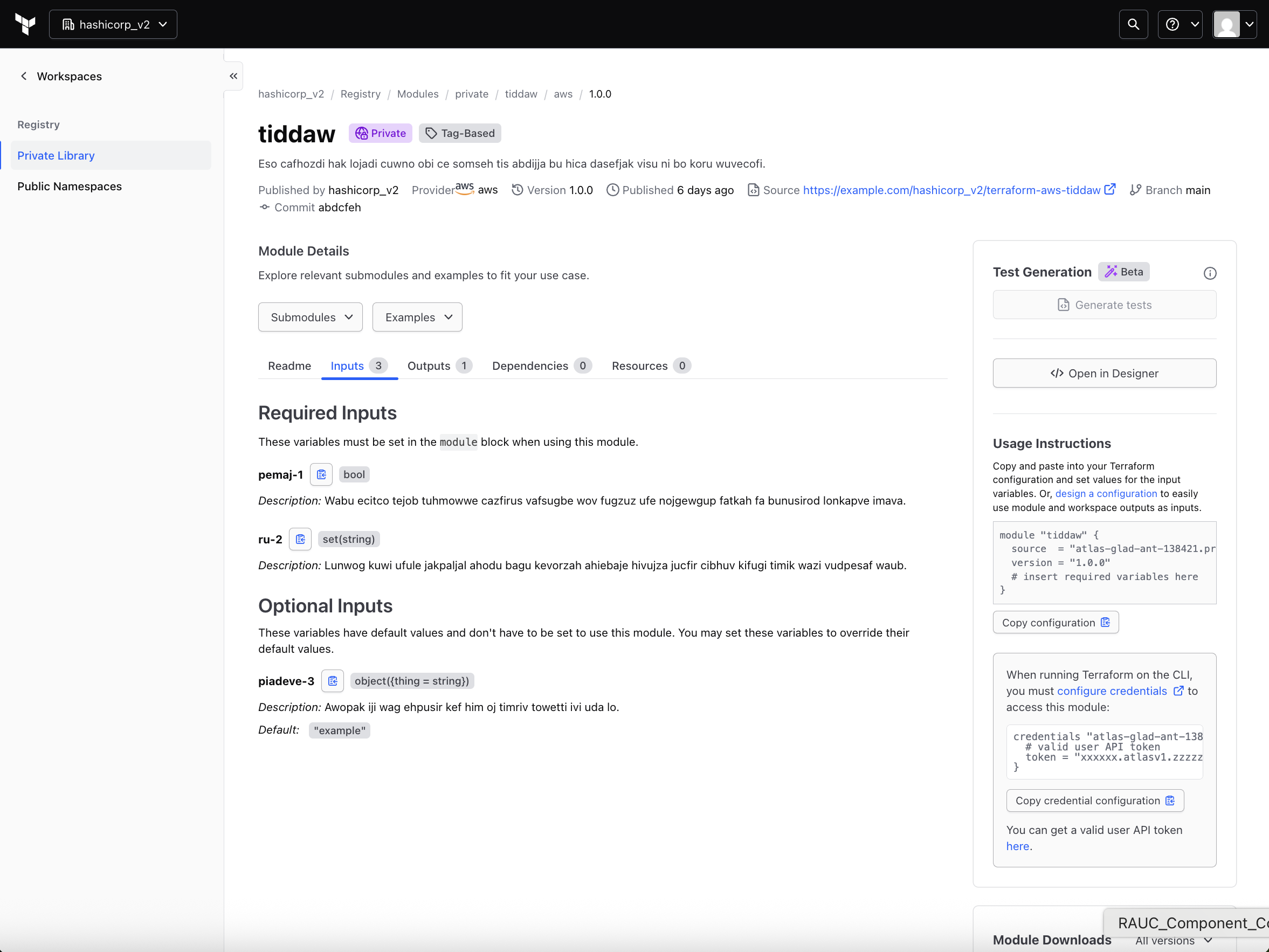1269x952 pixels.
Task: Click the credentials code snippet block
Action: pyautogui.click(x=1105, y=751)
